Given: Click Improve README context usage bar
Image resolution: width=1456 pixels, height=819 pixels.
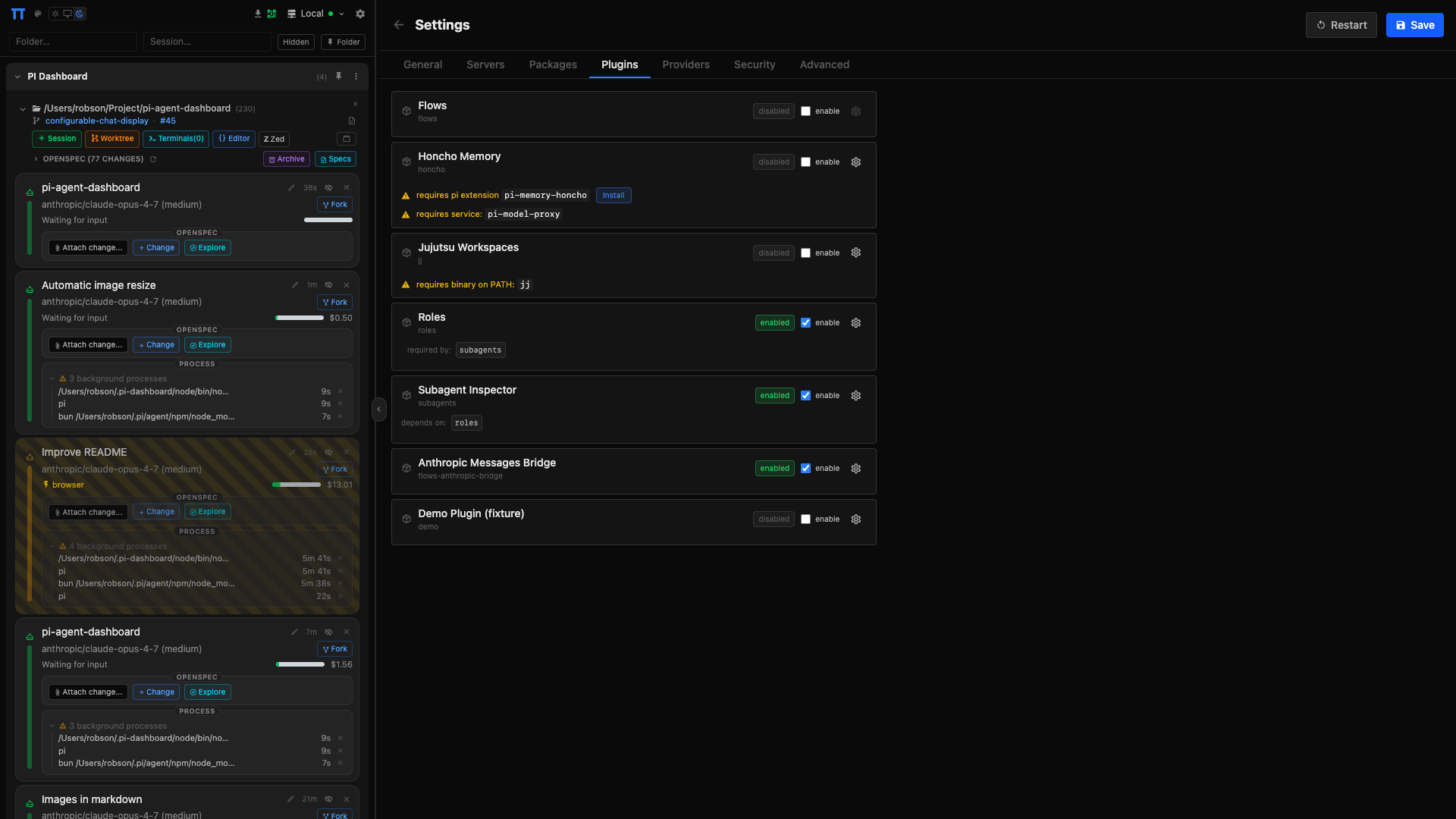Looking at the screenshot, I should [297, 485].
